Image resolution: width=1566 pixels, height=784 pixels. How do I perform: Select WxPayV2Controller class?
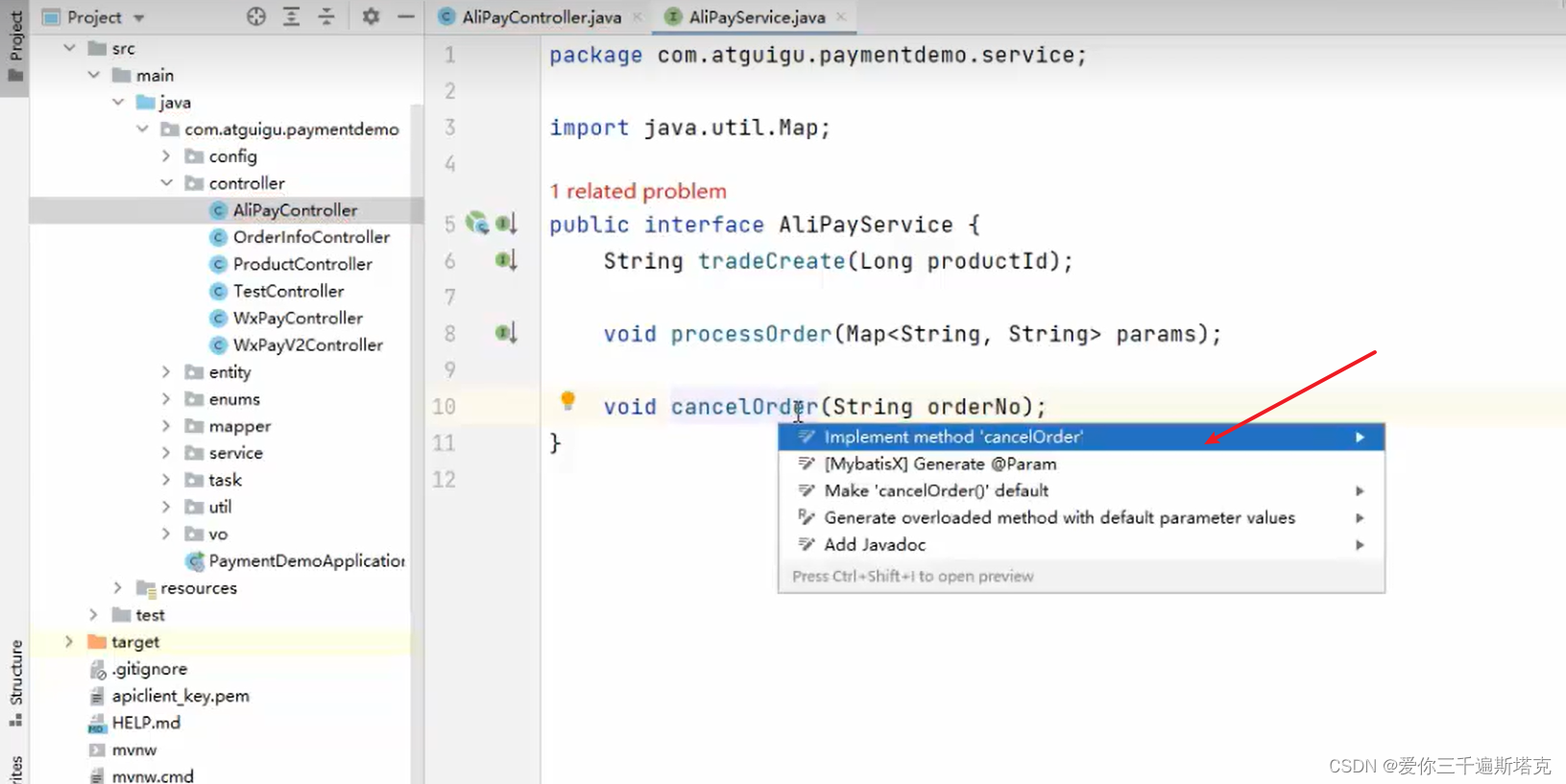[x=307, y=344]
